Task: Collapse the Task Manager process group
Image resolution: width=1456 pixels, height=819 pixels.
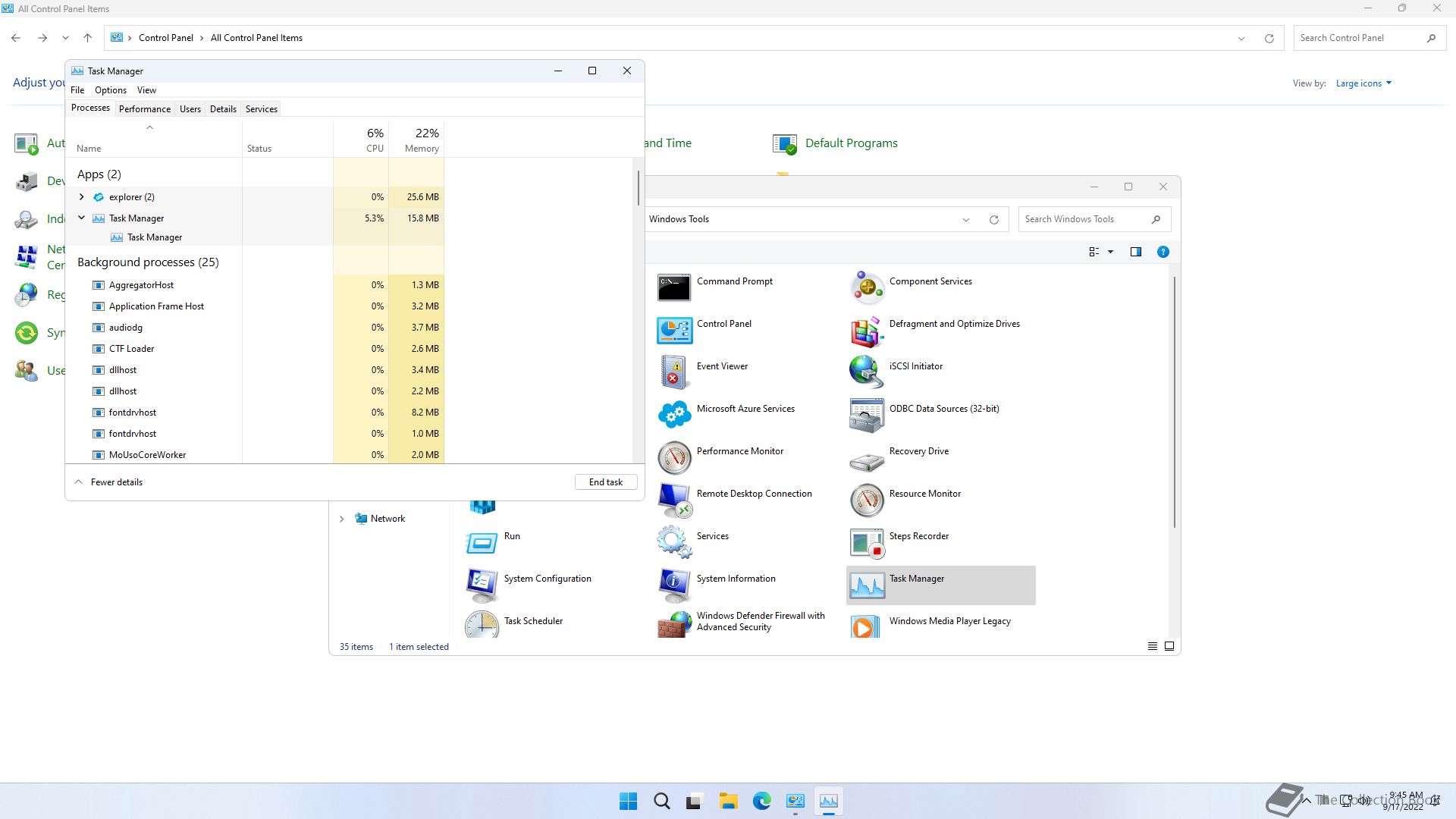Action: tap(81, 218)
